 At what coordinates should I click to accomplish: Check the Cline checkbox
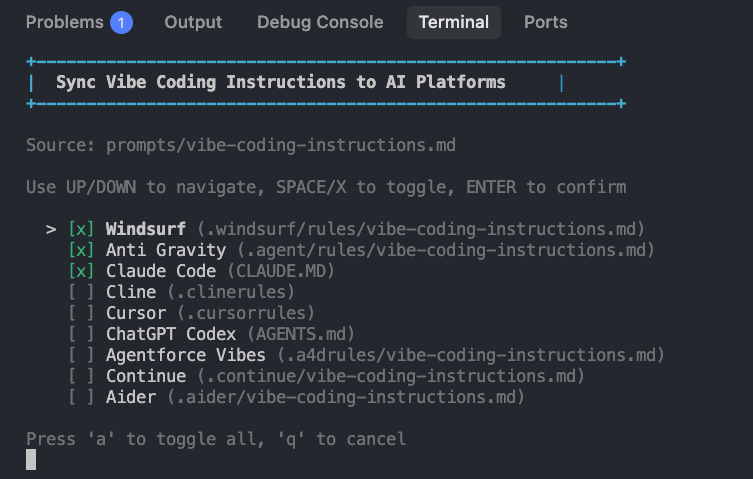tap(81, 292)
